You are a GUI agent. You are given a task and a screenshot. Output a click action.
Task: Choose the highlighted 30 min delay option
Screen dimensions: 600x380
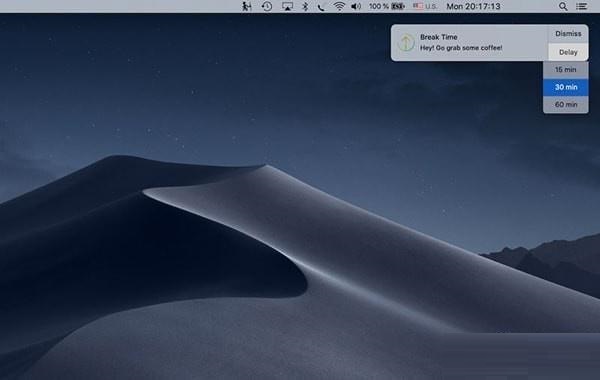click(566, 87)
